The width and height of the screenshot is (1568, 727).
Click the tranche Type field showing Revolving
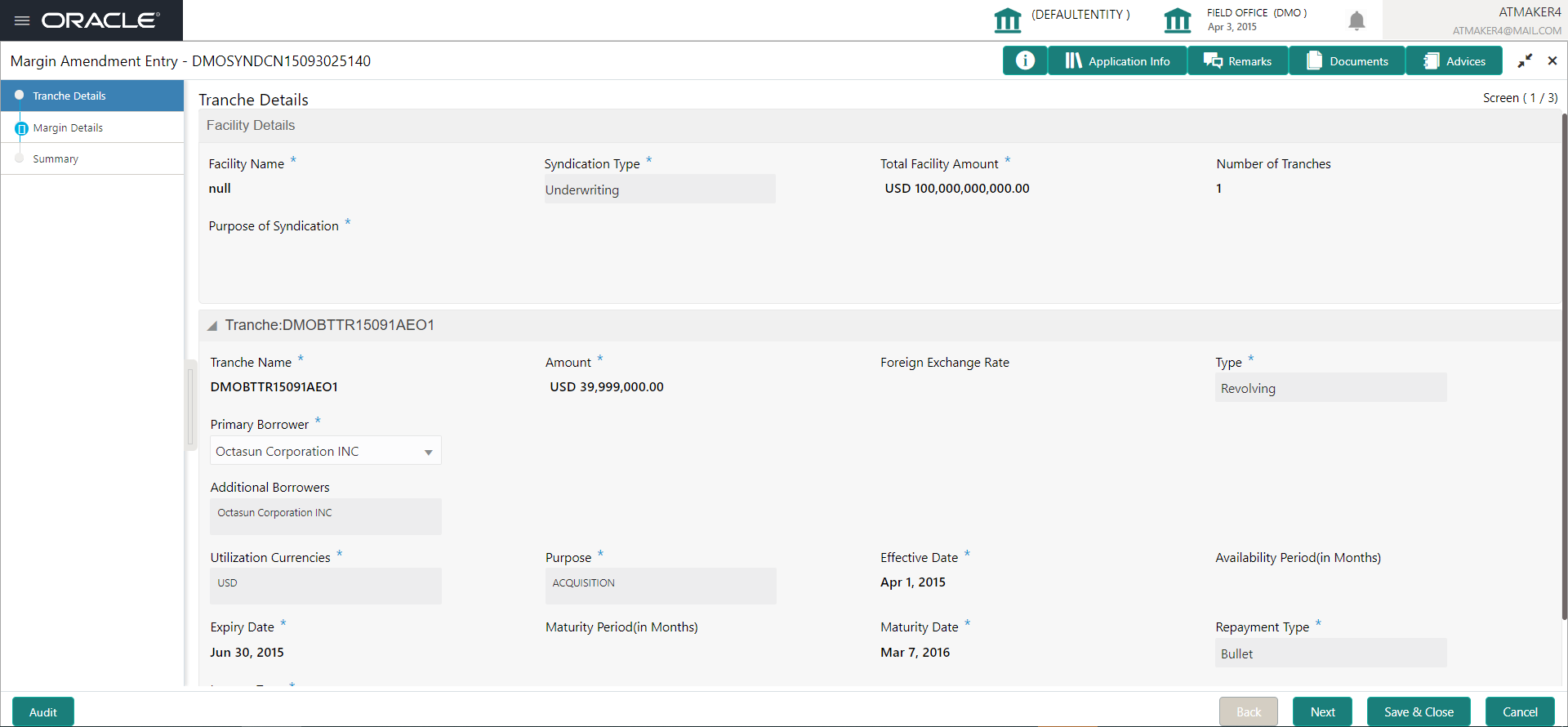pyautogui.click(x=1331, y=388)
